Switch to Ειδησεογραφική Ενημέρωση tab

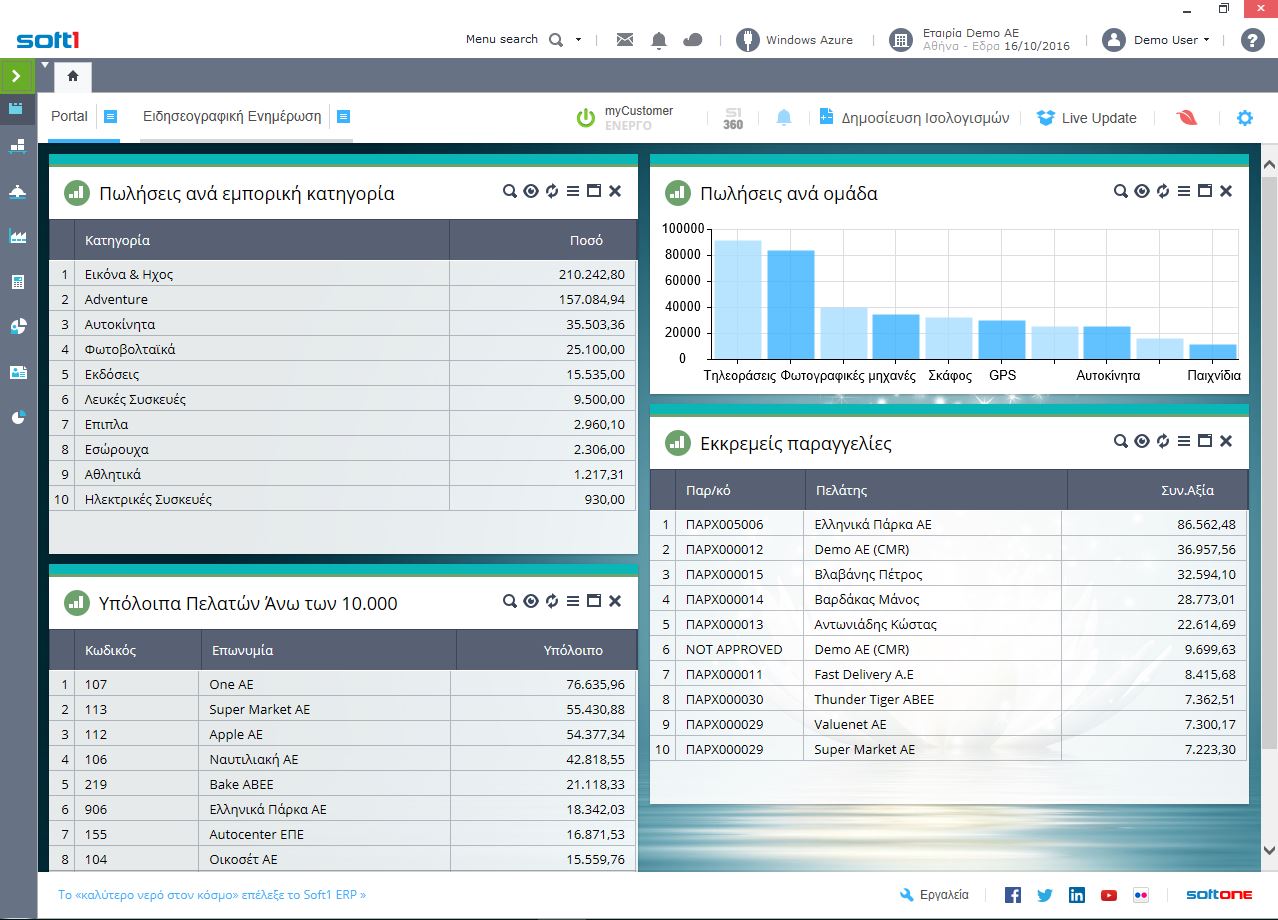tap(232, 116)
